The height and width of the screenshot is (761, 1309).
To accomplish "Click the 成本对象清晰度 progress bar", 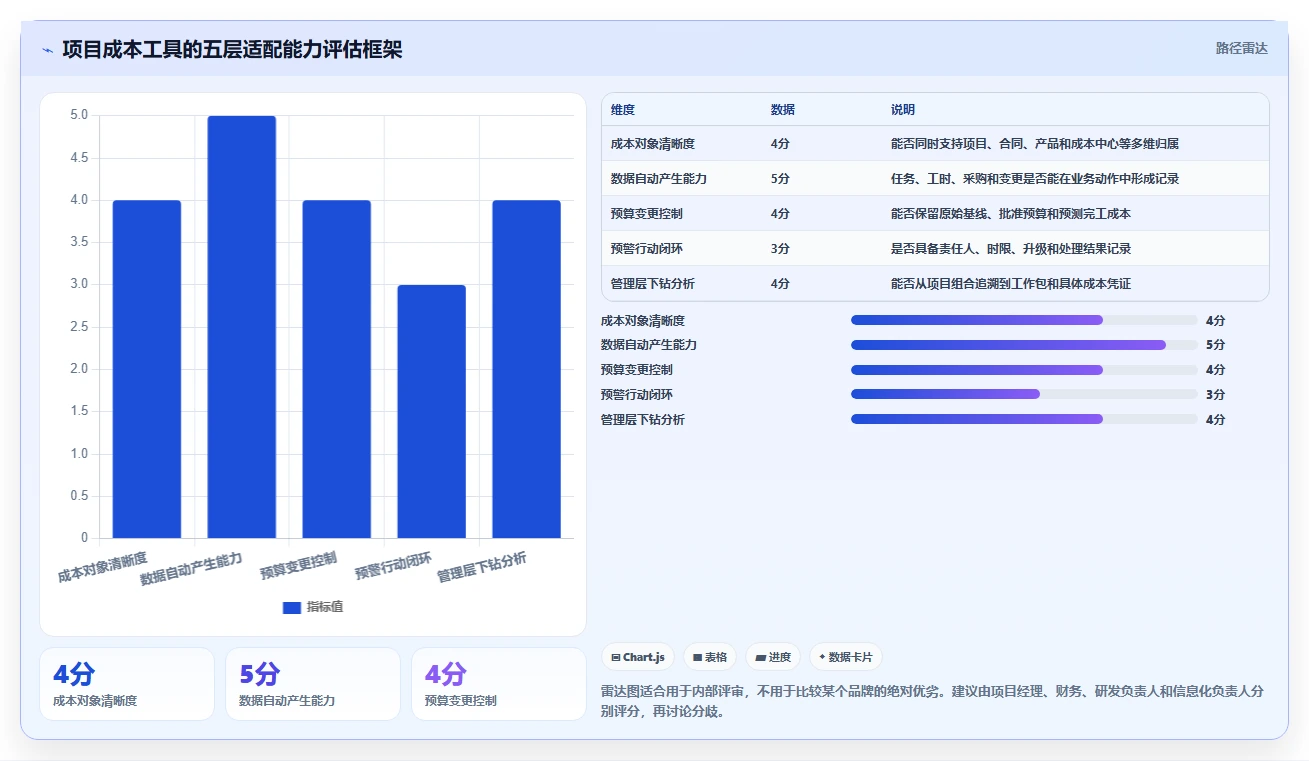I will pyautogui.click(x=1024, y=320).
